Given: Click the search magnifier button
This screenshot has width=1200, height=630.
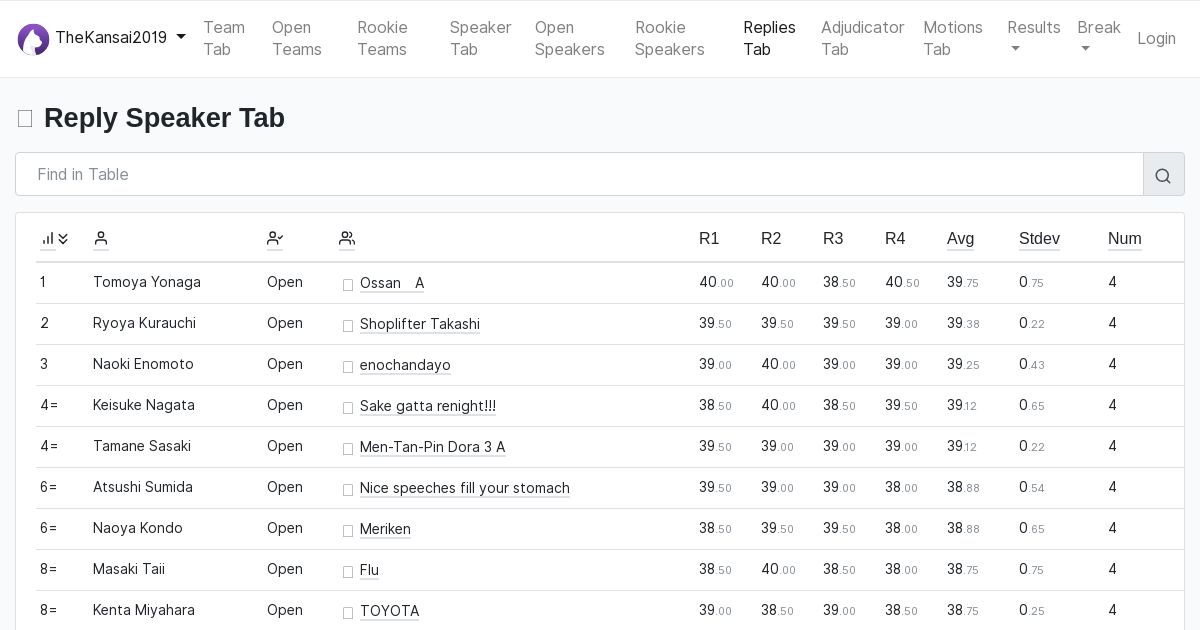Looking at the screenshot, I should tap(1163, 175).
